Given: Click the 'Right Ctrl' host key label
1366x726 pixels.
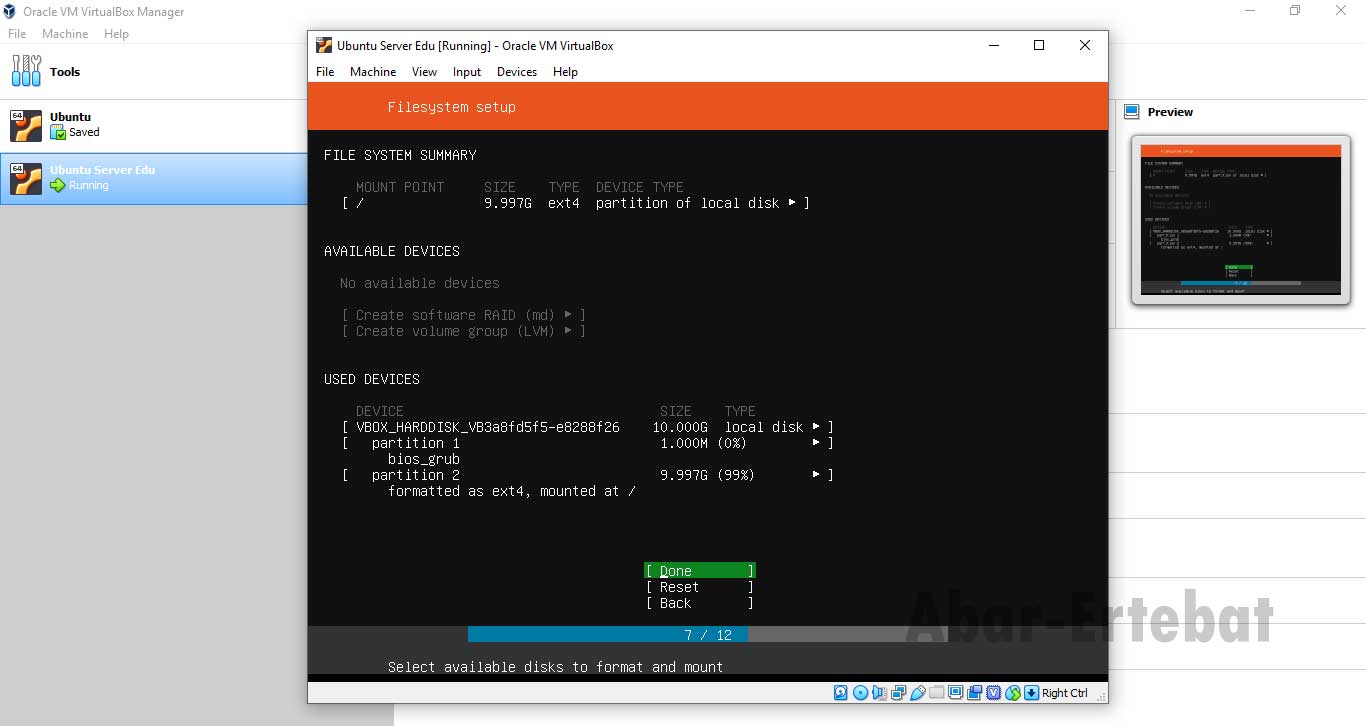Looking at the screenshot, I should (1064, 693).
